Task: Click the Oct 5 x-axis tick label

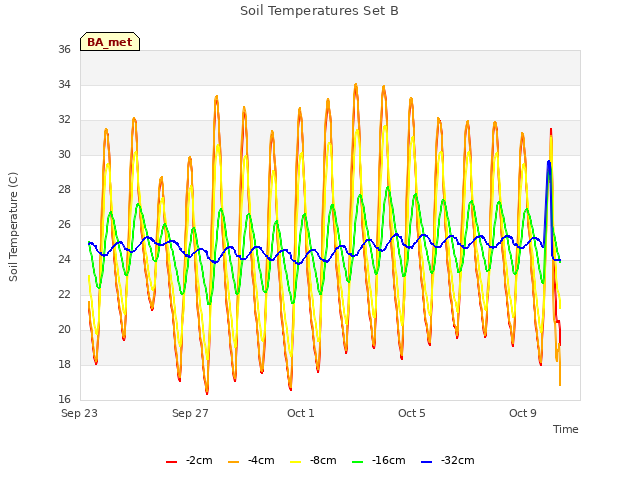Action: [412, 413]
